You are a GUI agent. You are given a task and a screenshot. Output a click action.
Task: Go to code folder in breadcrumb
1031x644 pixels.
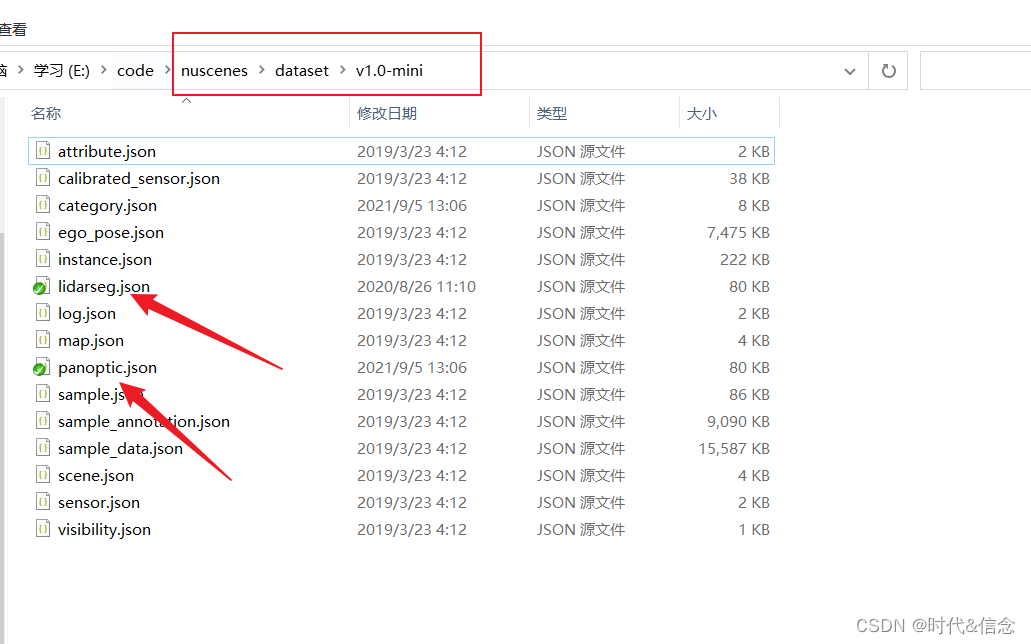pyautogui.click(x=135, y=70)
